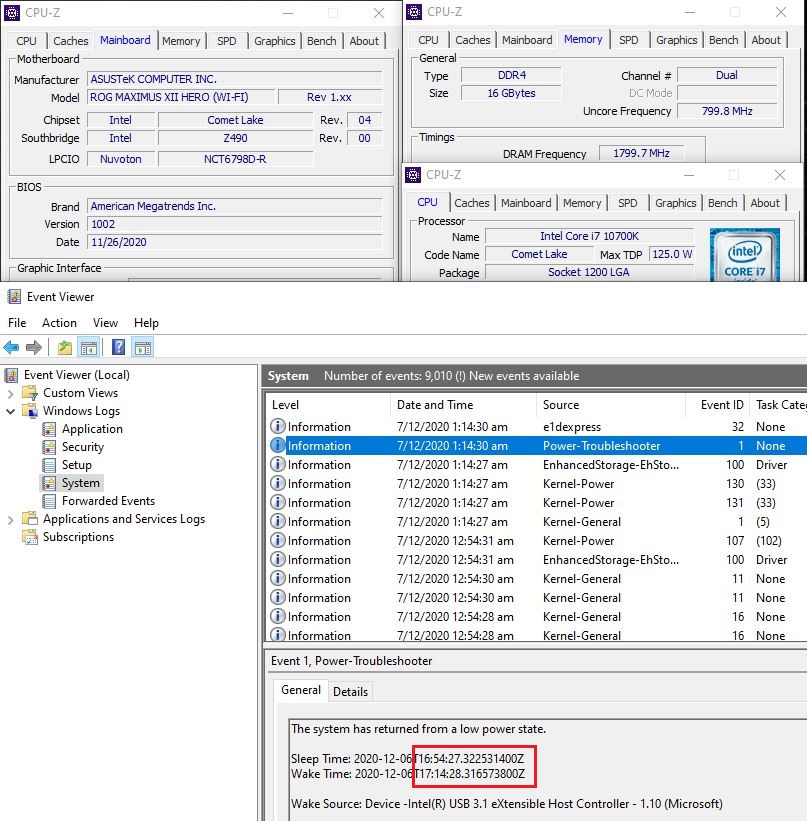Click the Back arrow in Event Viewer toolbar
The height and width of the screenshot is (821, 807).
[11, 347]
